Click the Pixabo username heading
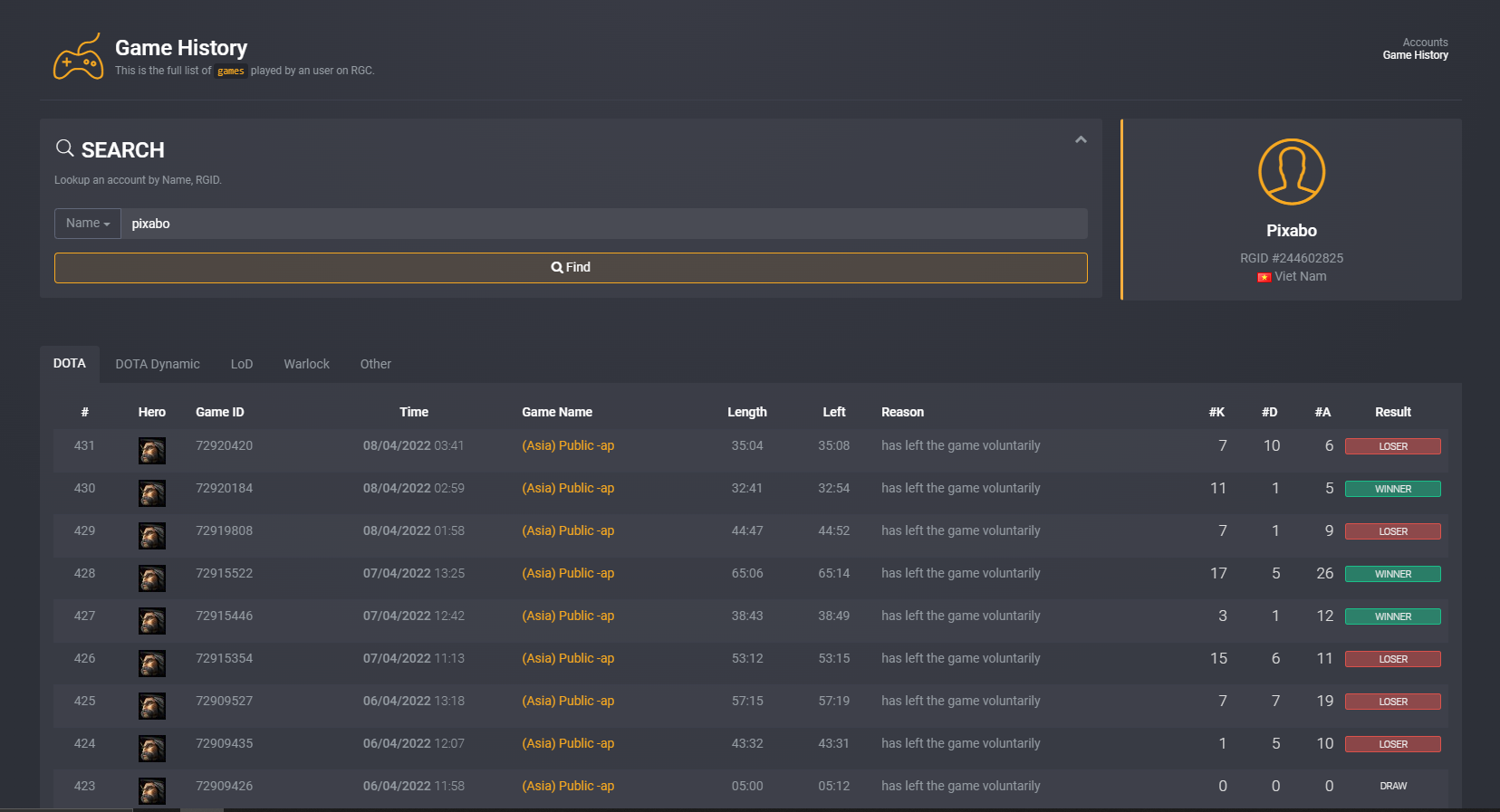 tap(1292, 231)
